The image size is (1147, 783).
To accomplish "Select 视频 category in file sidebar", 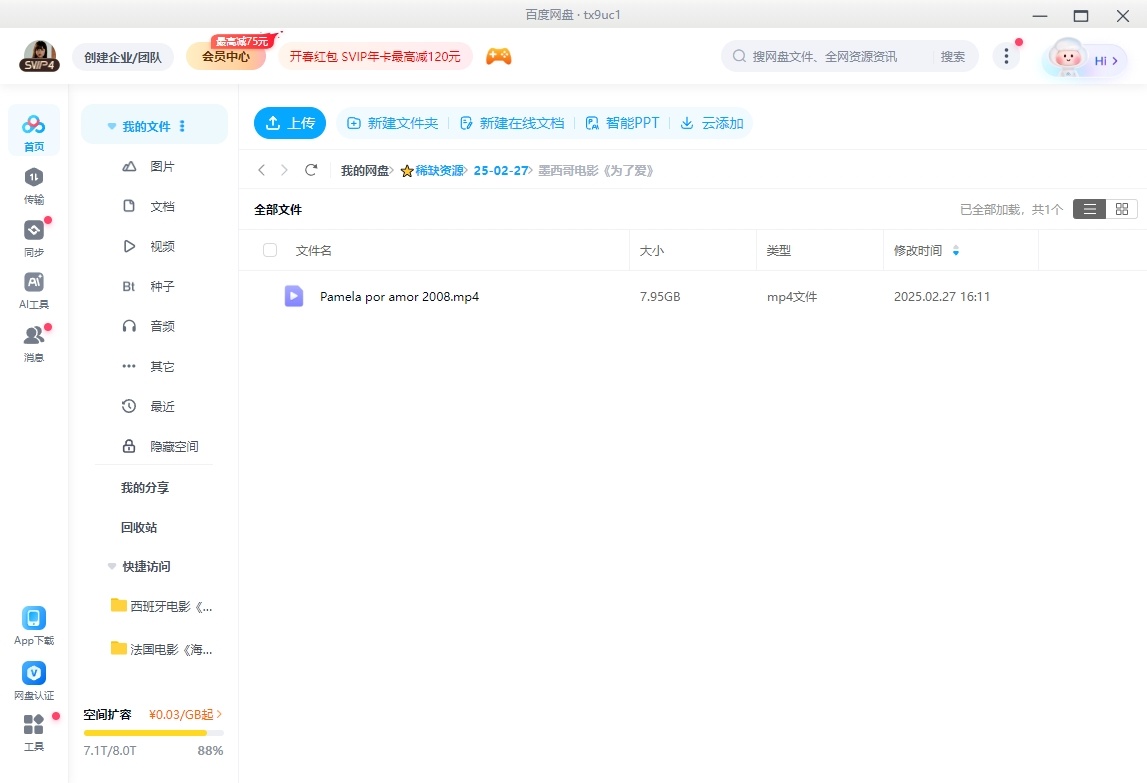I will click(162, 246).
